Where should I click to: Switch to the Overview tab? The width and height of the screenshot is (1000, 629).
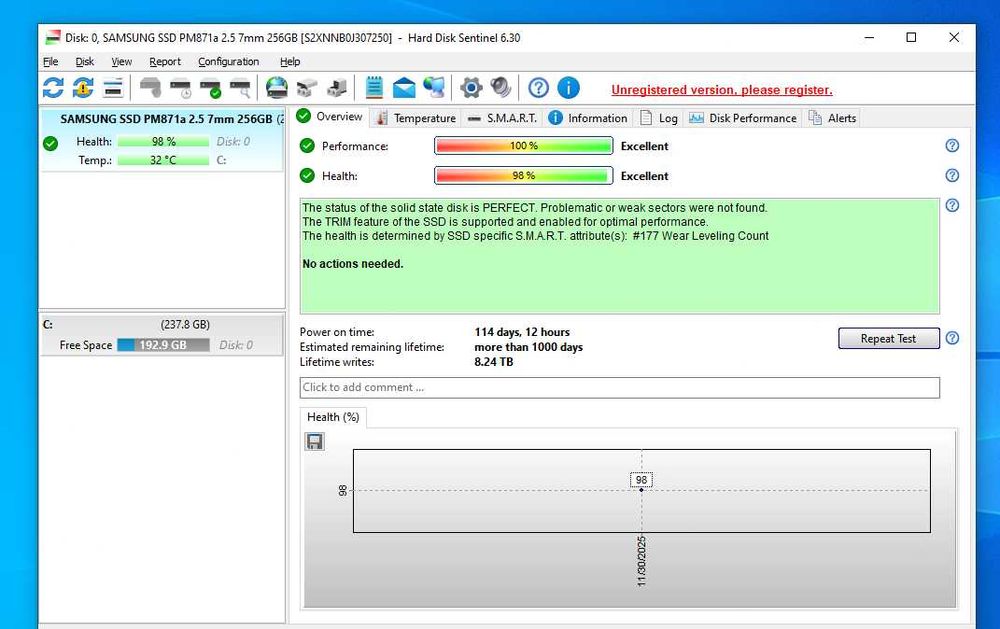pos(330,117)
